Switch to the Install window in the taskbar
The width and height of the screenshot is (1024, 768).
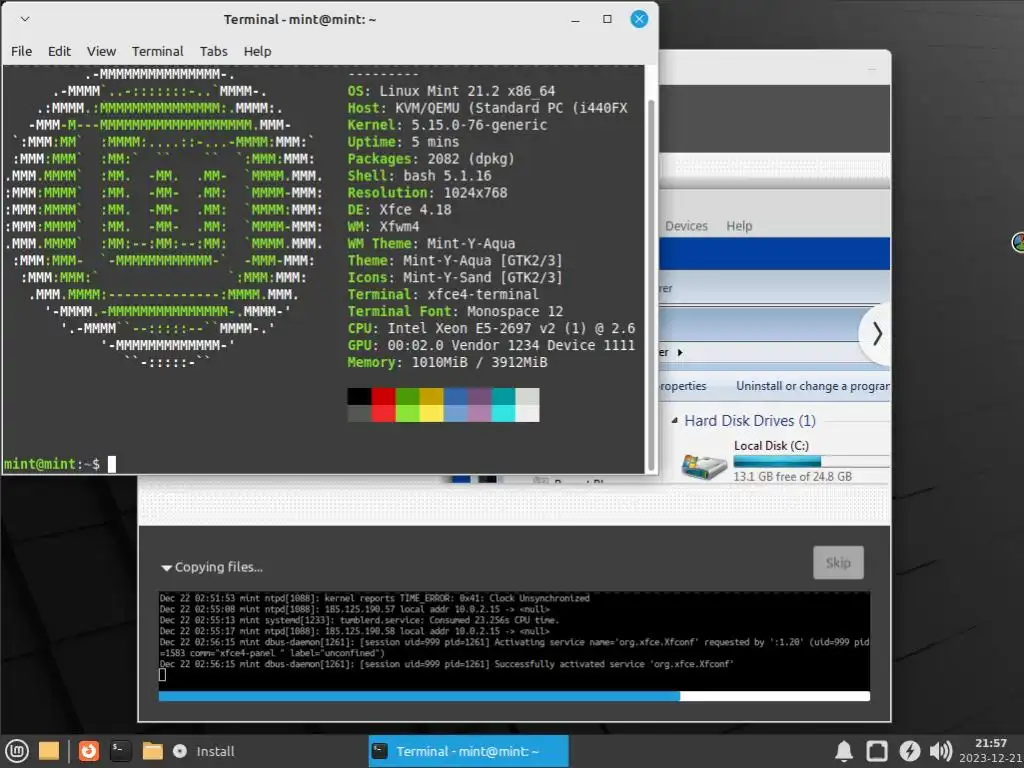coord(204,752)
